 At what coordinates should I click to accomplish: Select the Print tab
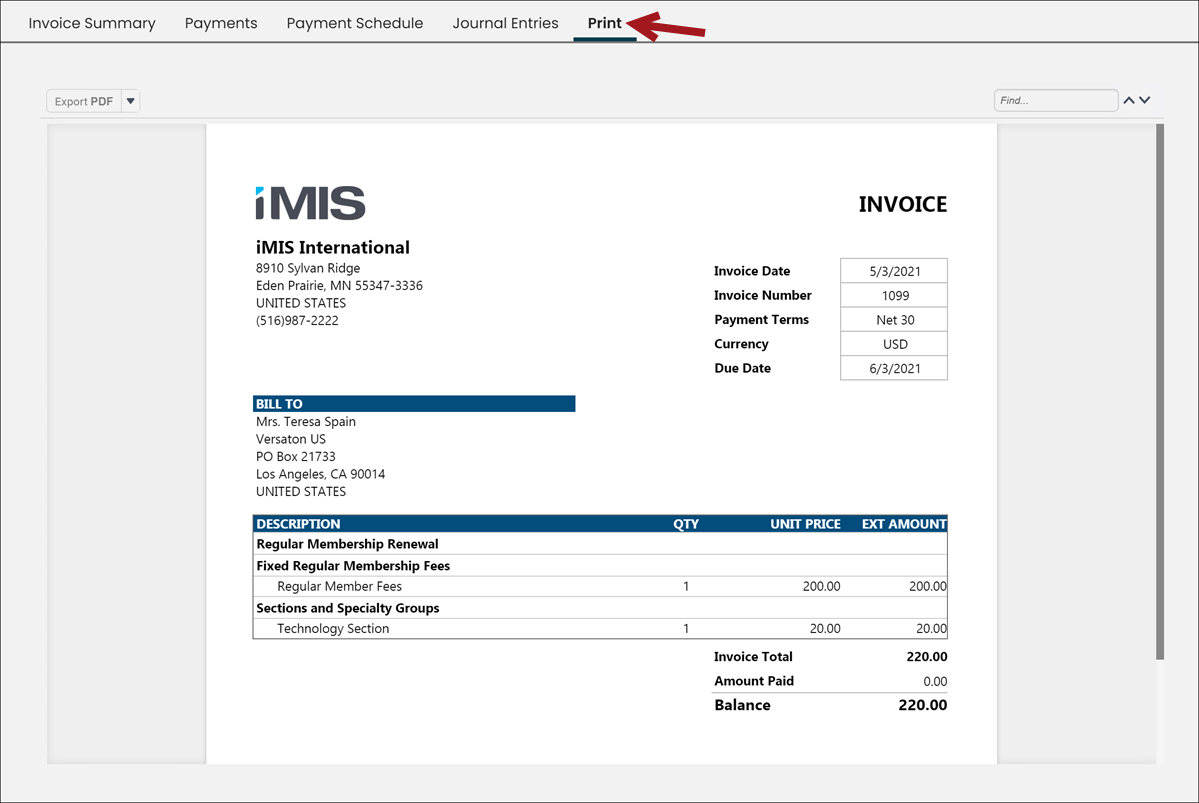point(604,23)
